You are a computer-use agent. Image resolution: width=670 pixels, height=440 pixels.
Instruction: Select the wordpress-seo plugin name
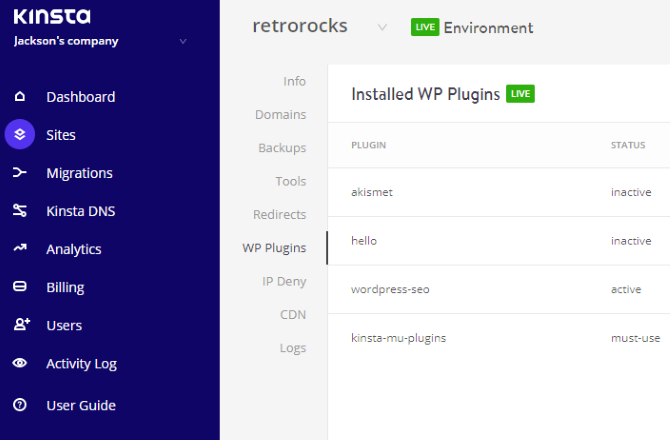pos(390,290)
